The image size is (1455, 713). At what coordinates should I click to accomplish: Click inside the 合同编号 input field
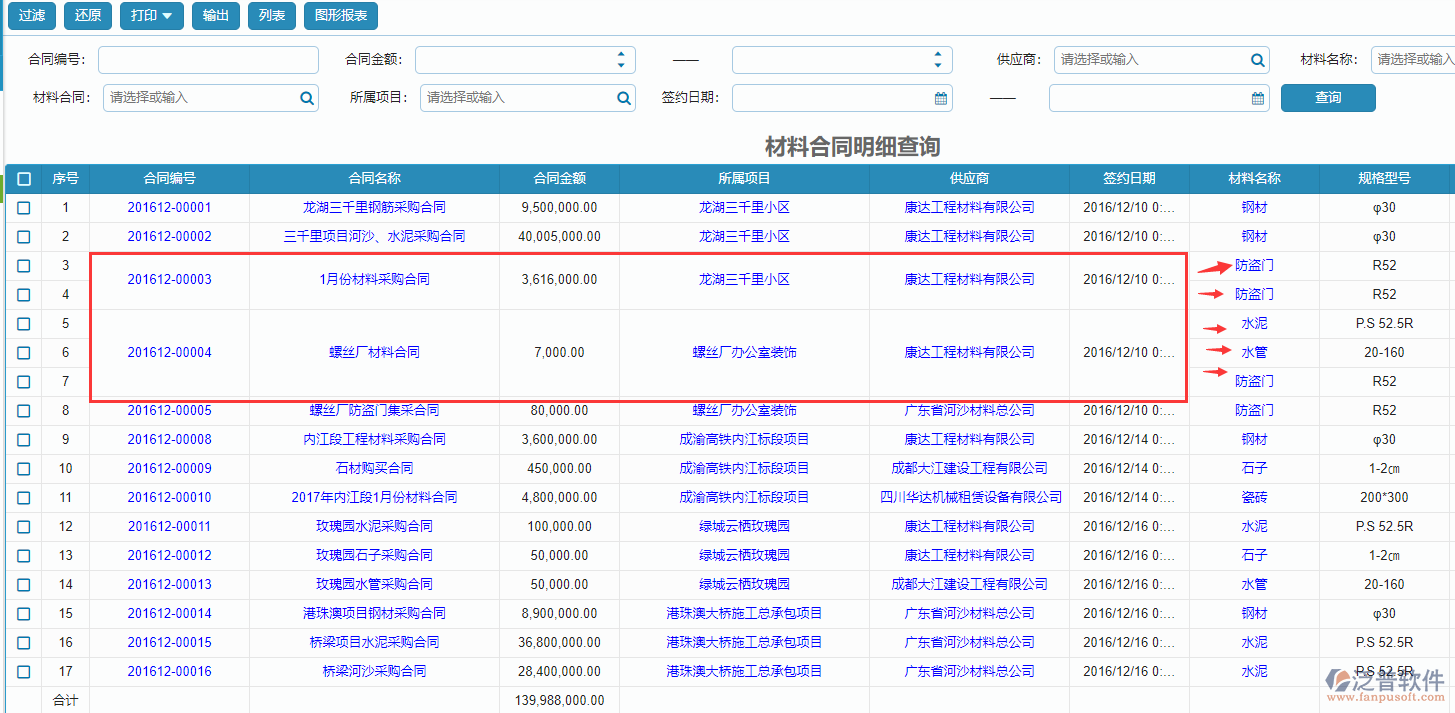tap(207, 60)
